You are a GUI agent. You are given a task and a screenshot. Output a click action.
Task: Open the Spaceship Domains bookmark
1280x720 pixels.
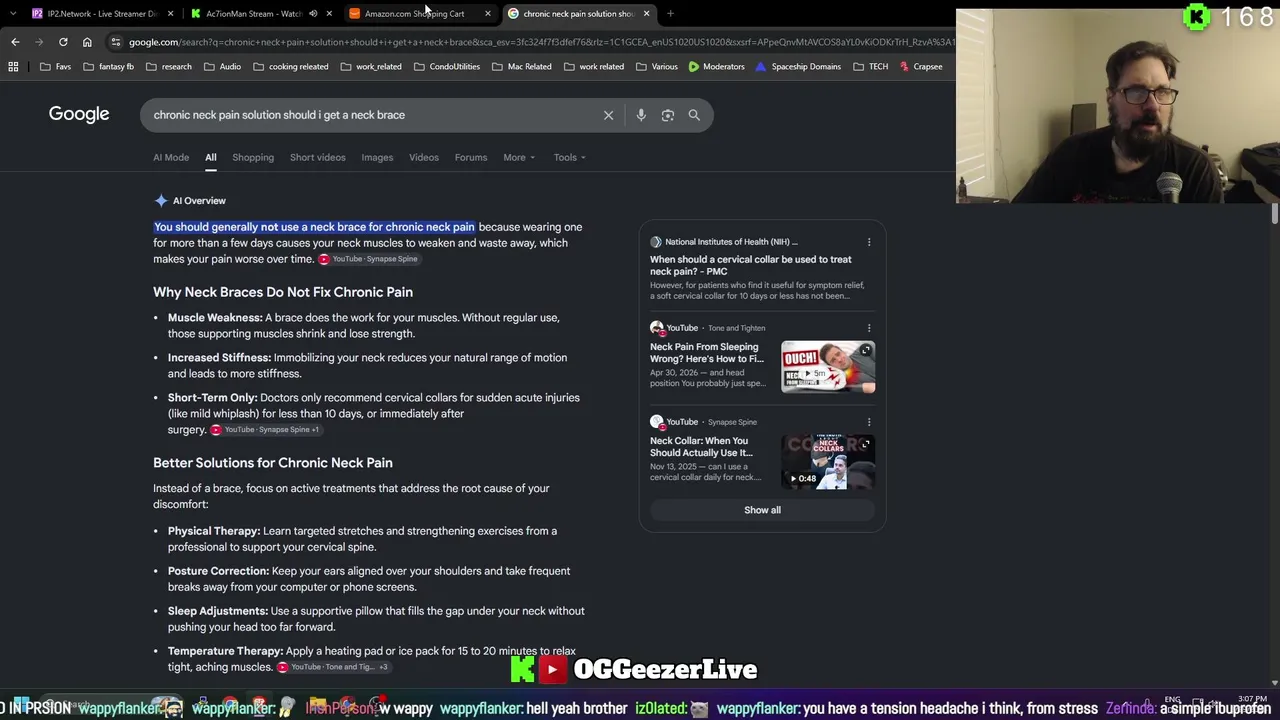tap(799, 67)
